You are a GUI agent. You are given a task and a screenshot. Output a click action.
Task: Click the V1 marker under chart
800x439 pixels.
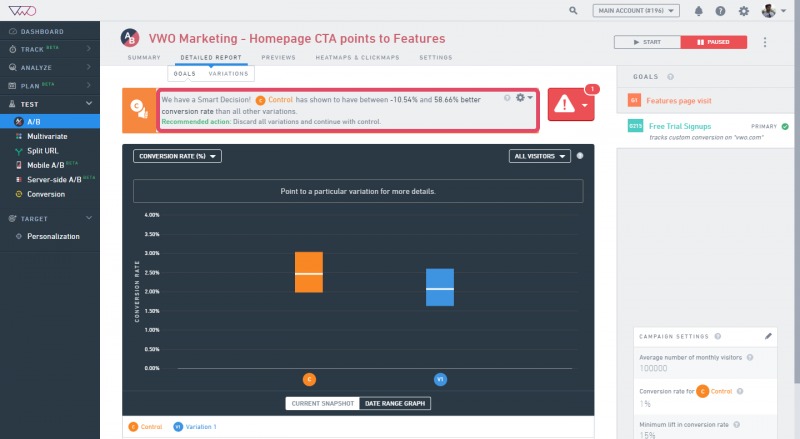click(x=440, y=379)
